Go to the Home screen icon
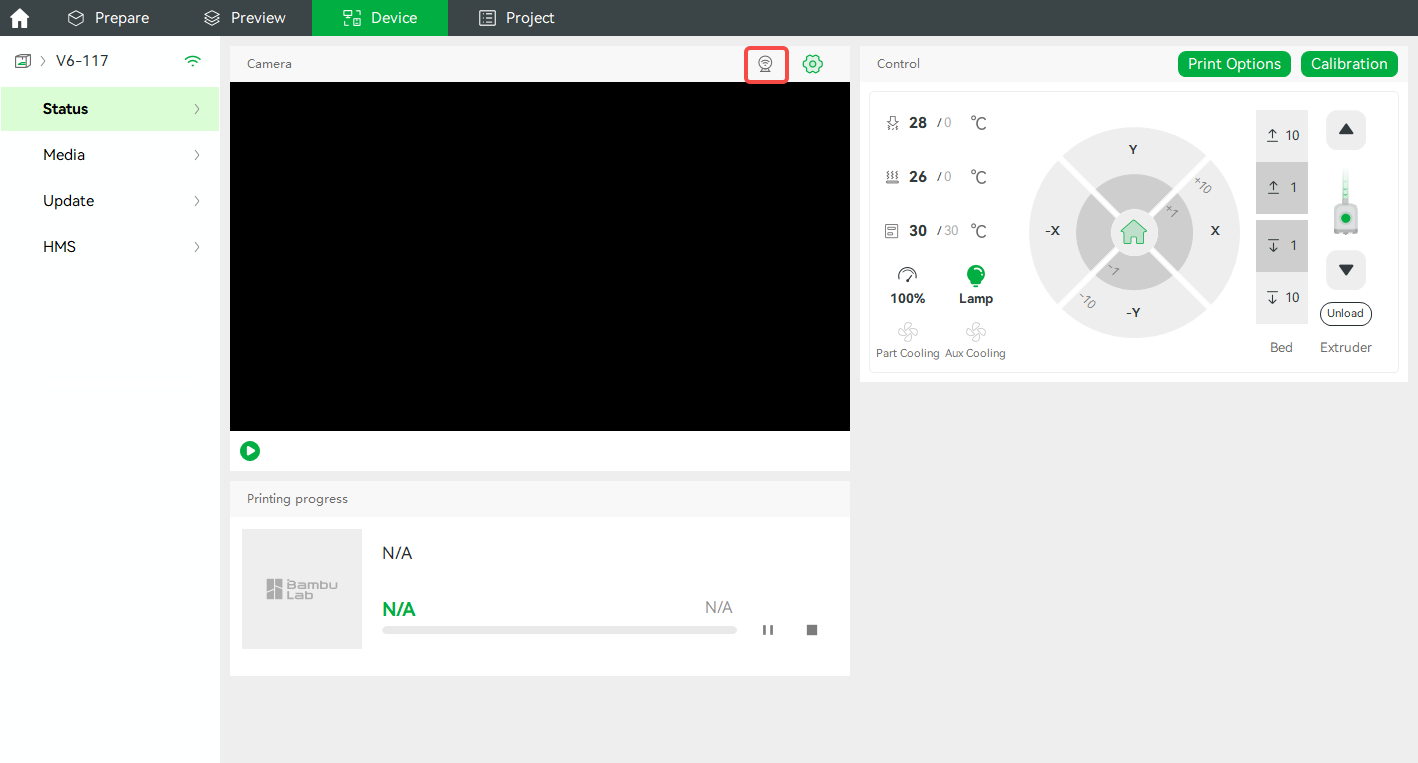Viewport: 1418px width, 763px height. (x=19, y=18)
